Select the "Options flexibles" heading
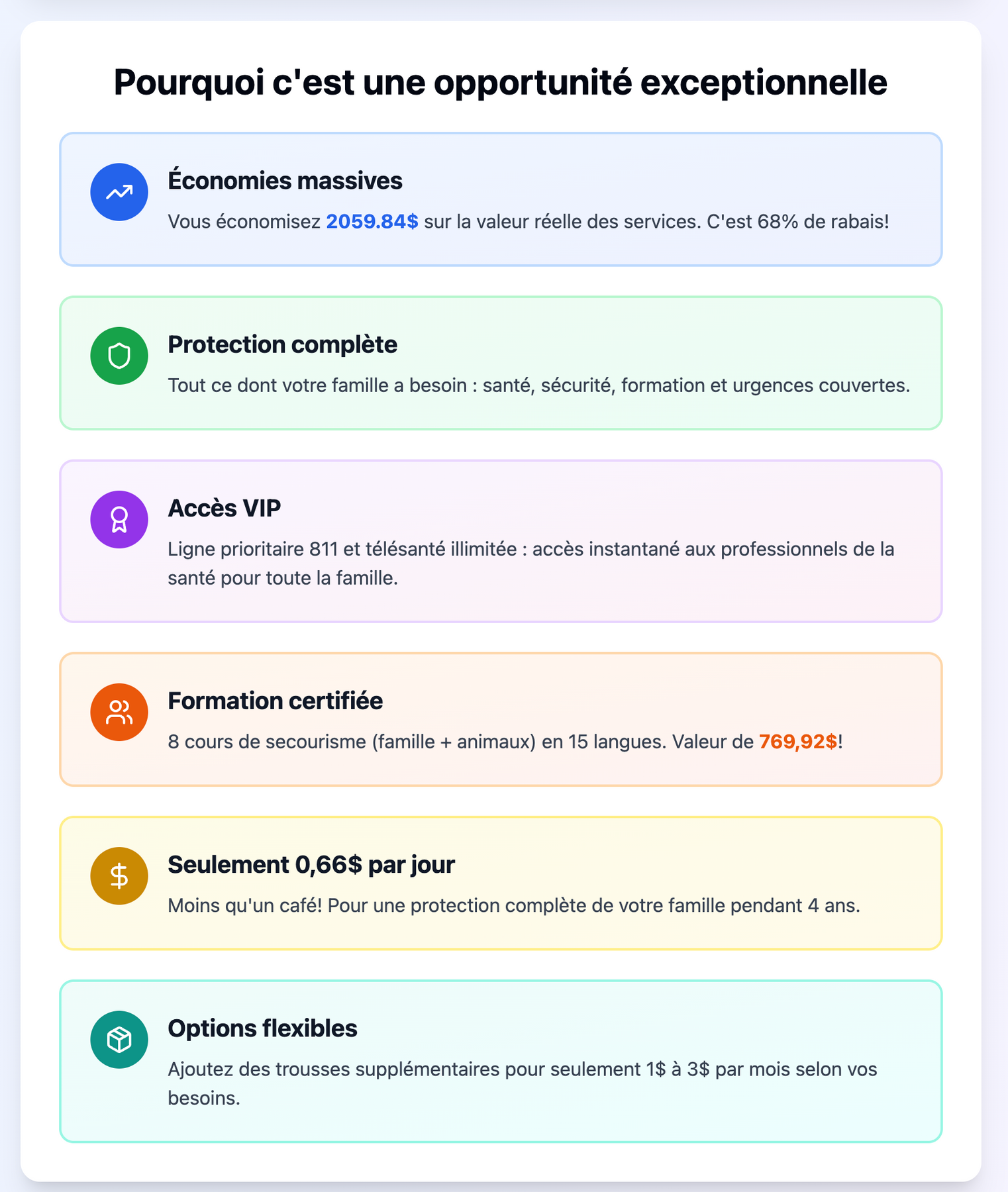Image resolution: width=1008 pixels, height=1192 pixels. (x=262, y=1028)
